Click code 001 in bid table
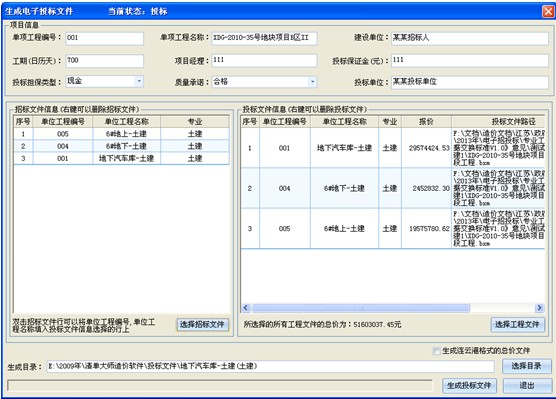The height and width of the screenshot is (399, 556). [x=284, y=148]
